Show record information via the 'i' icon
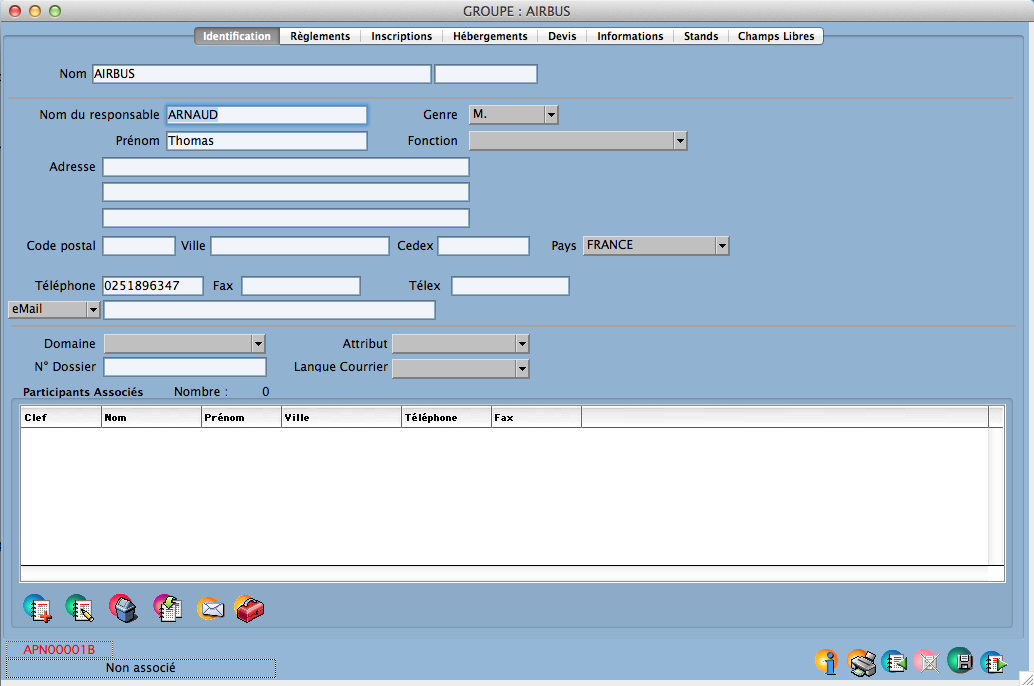This screenshot has width=1034, height=686. click(826, 662)
